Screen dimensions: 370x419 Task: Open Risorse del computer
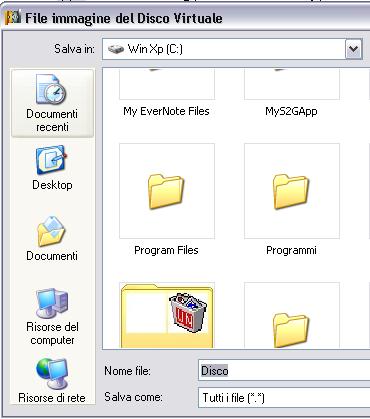(52, 317)
